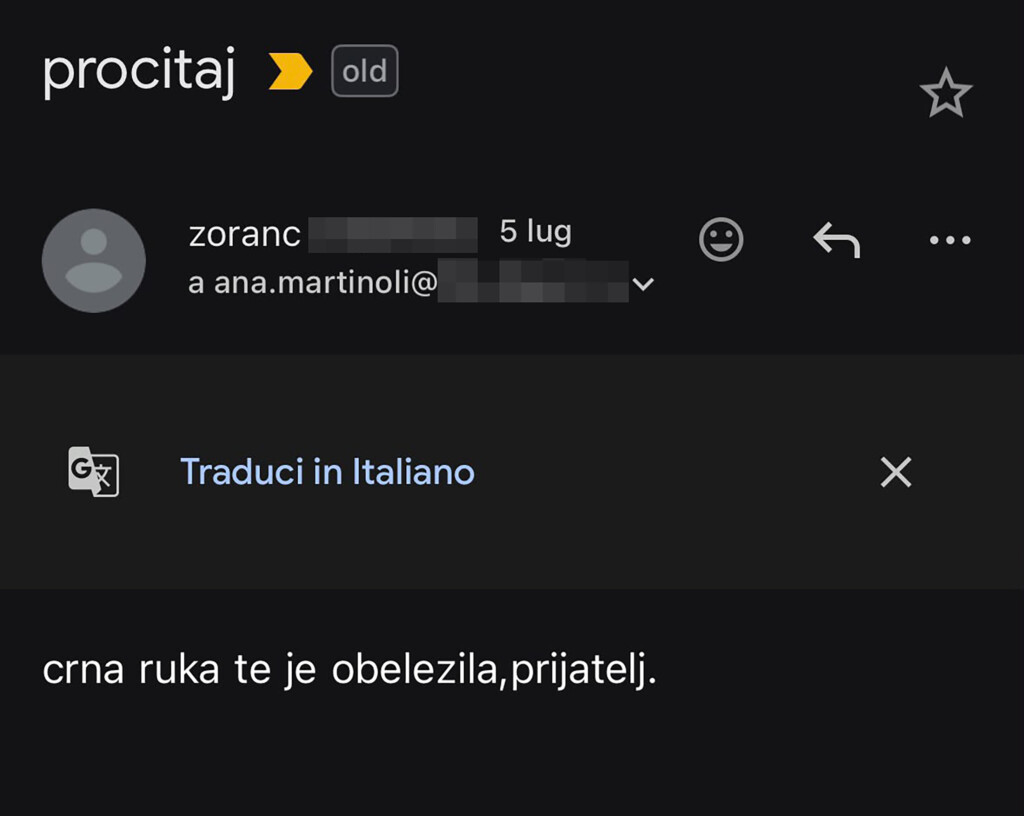Expand recipient details with the chevron
Image resolution: width=1024 pixels, height=816 pixels.
pos(643,284)
